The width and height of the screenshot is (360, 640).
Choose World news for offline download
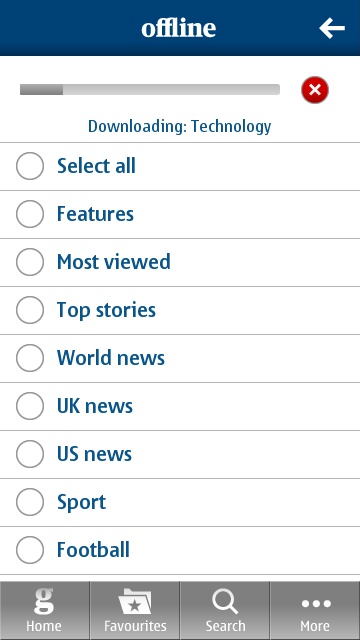[30, 358]
